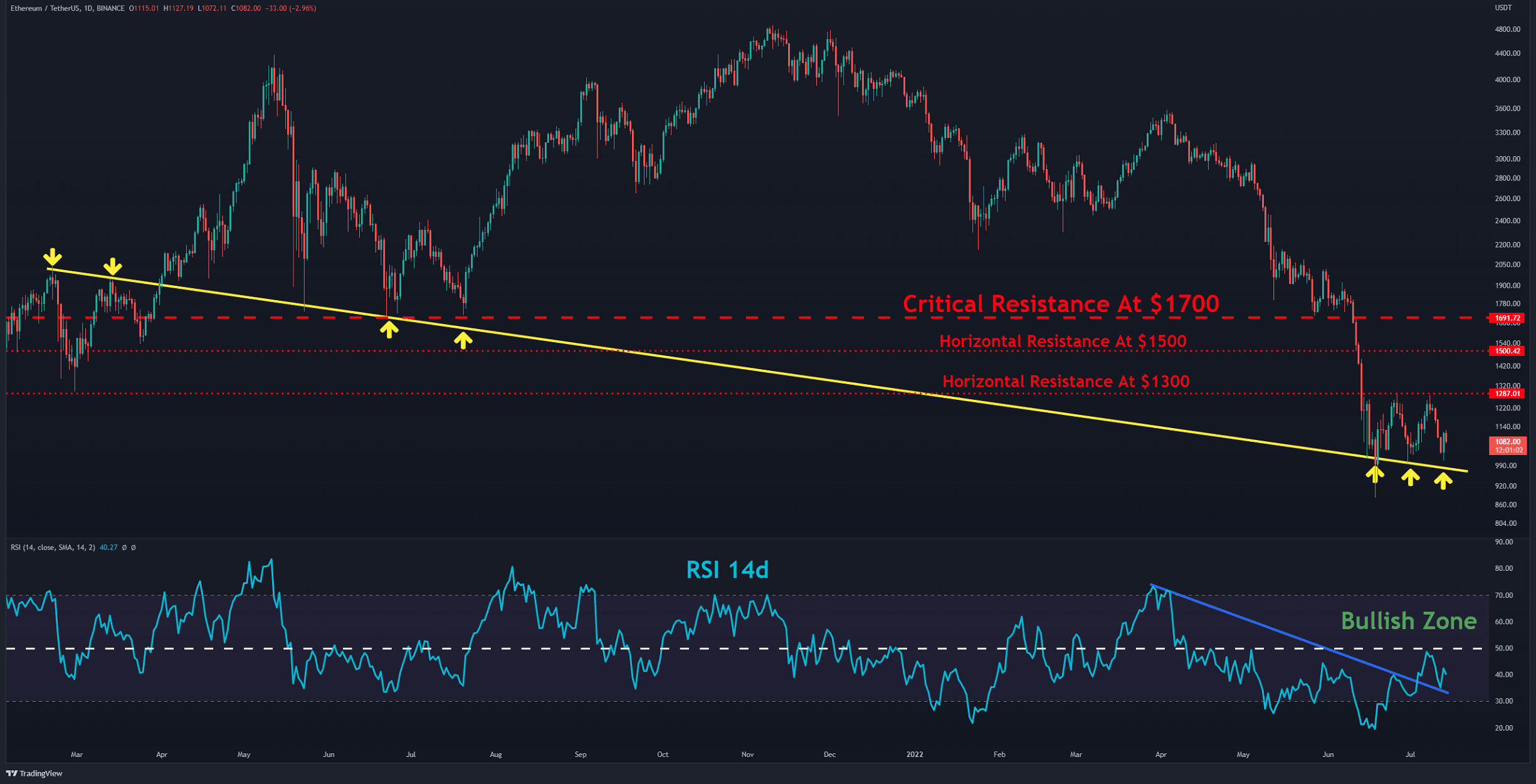Select the Horizontal Resistance At $1500 text
This screenshot has width=1536, height=784.
(1063, 342)
